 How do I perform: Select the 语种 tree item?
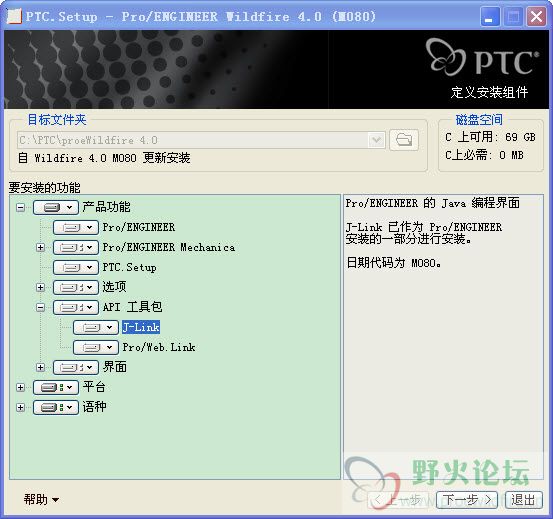[x=94, y=407]
